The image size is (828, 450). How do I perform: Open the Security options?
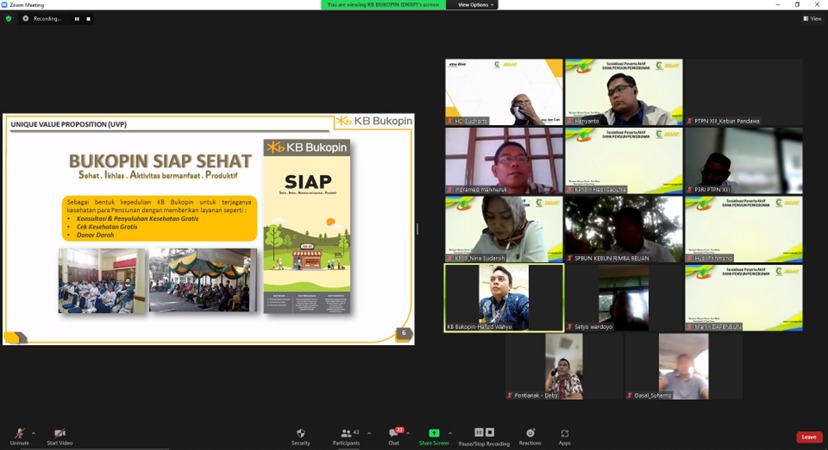coord(300,434)
